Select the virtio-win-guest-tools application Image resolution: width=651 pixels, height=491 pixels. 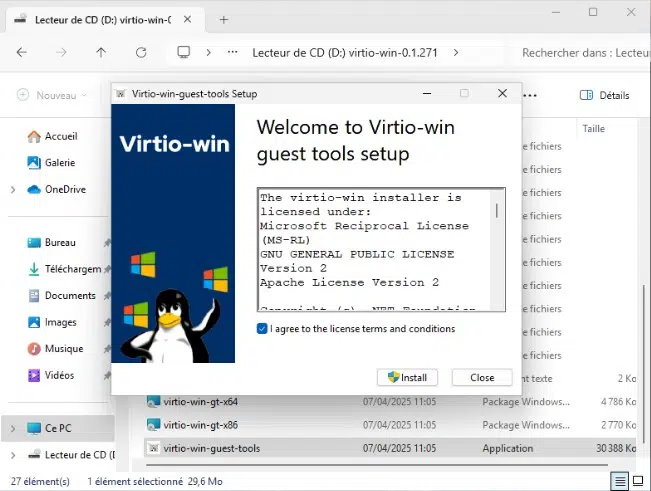pyautogui.click(x=390, y=448)
